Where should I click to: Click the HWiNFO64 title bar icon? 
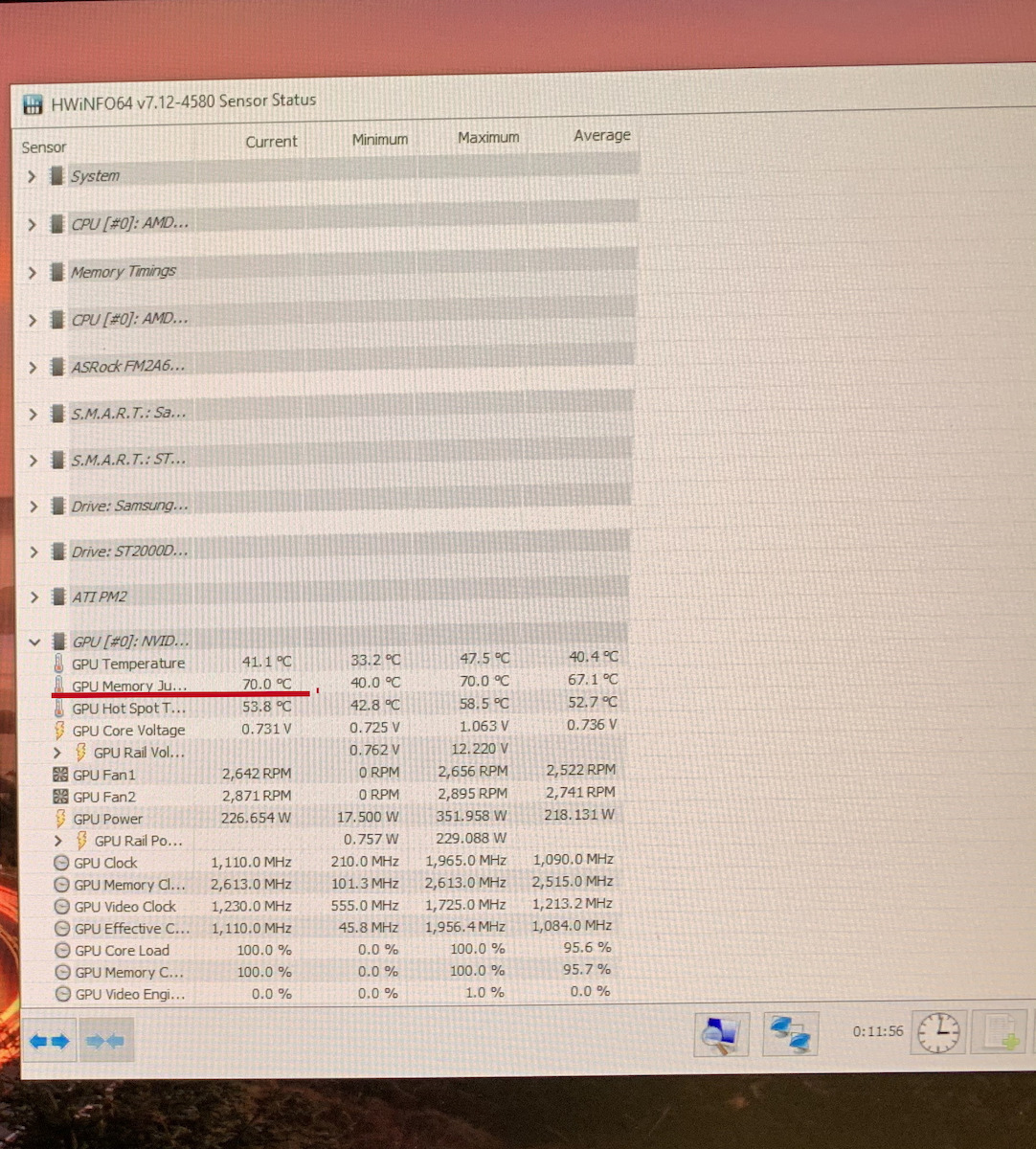34,103
